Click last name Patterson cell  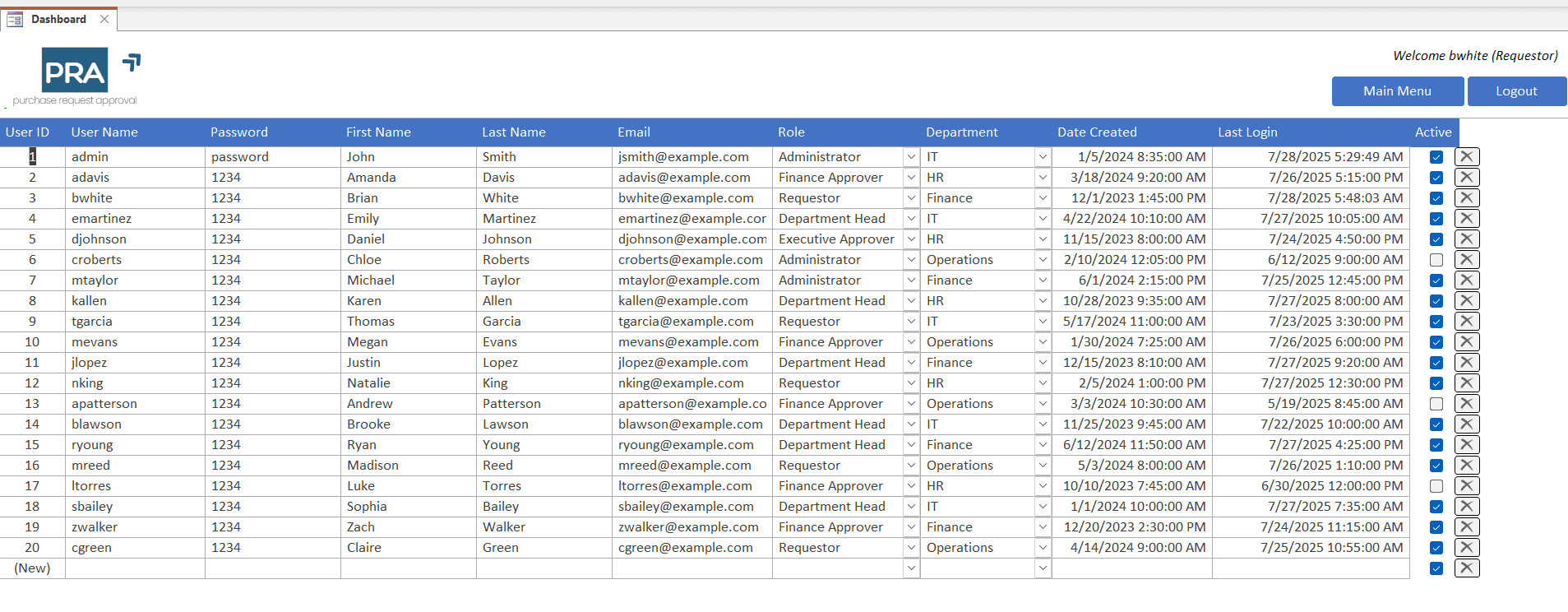tap(544, 403)
